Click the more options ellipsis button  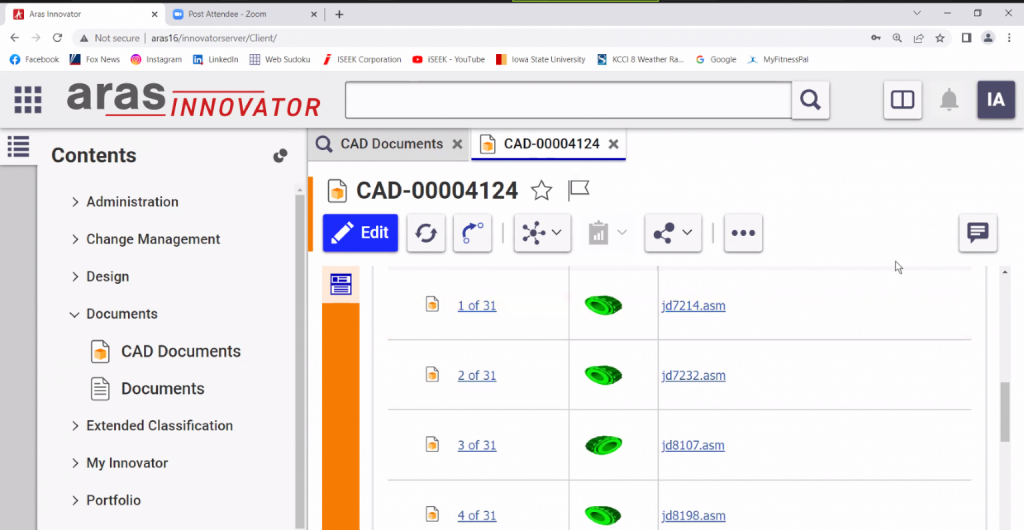point(742,233)
